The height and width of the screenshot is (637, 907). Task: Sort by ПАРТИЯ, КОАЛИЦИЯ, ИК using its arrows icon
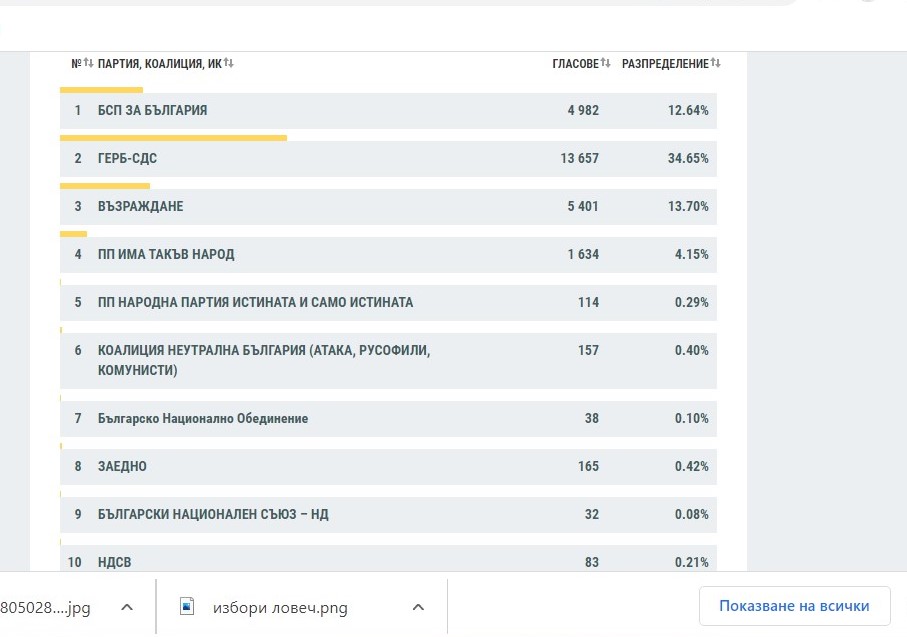(x=229, y=64)
